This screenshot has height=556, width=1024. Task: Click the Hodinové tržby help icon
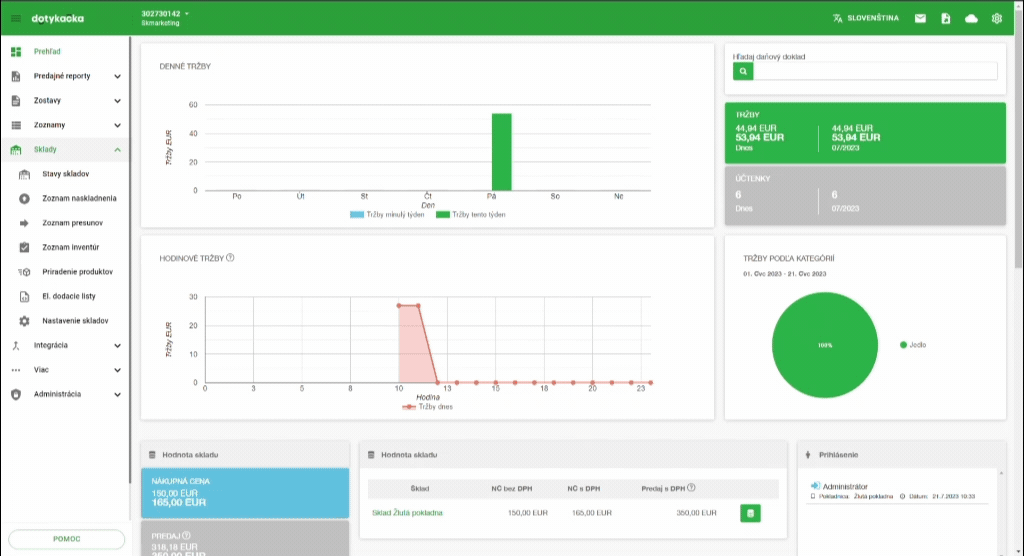click(230, 258)
